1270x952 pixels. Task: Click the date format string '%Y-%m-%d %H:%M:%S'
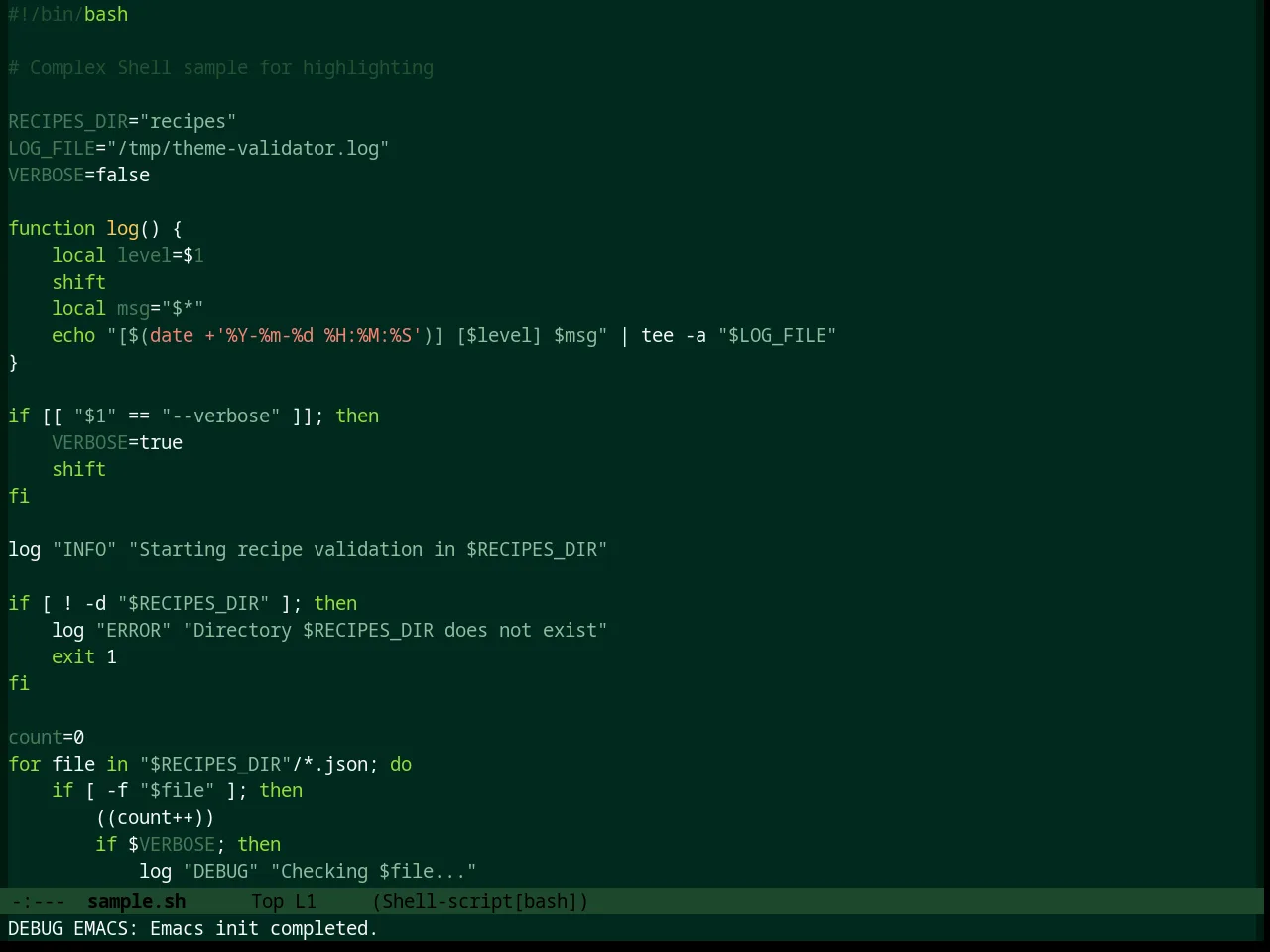pos(318,335)
